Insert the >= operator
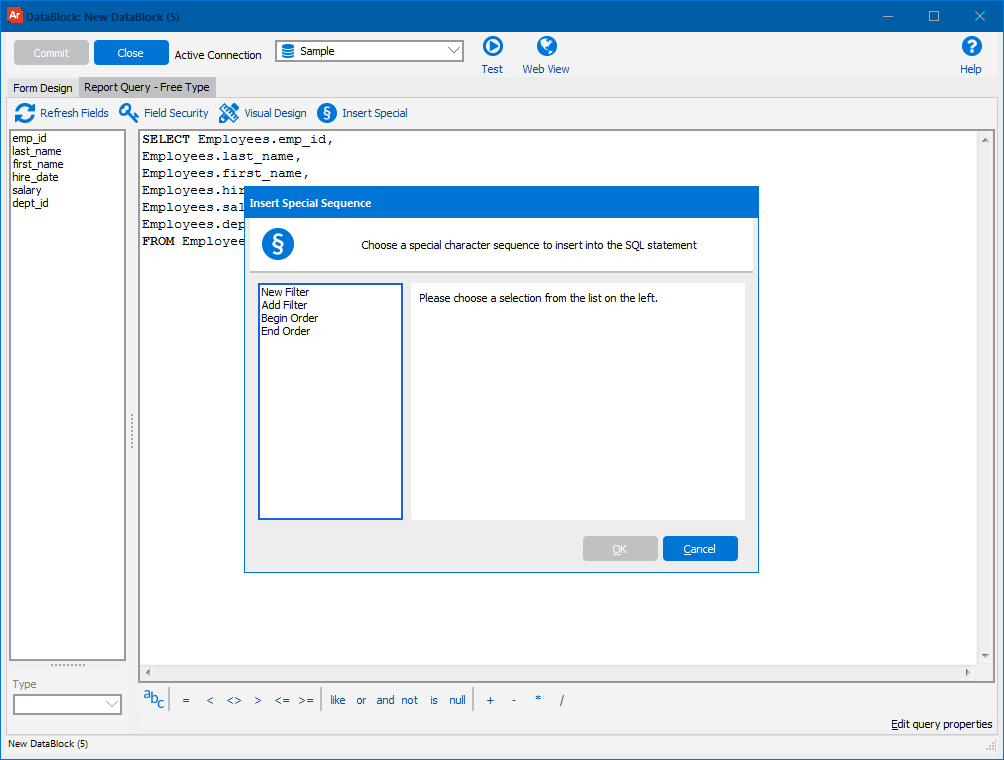The height and width of the screenshot is (760, 1004). 306,700
